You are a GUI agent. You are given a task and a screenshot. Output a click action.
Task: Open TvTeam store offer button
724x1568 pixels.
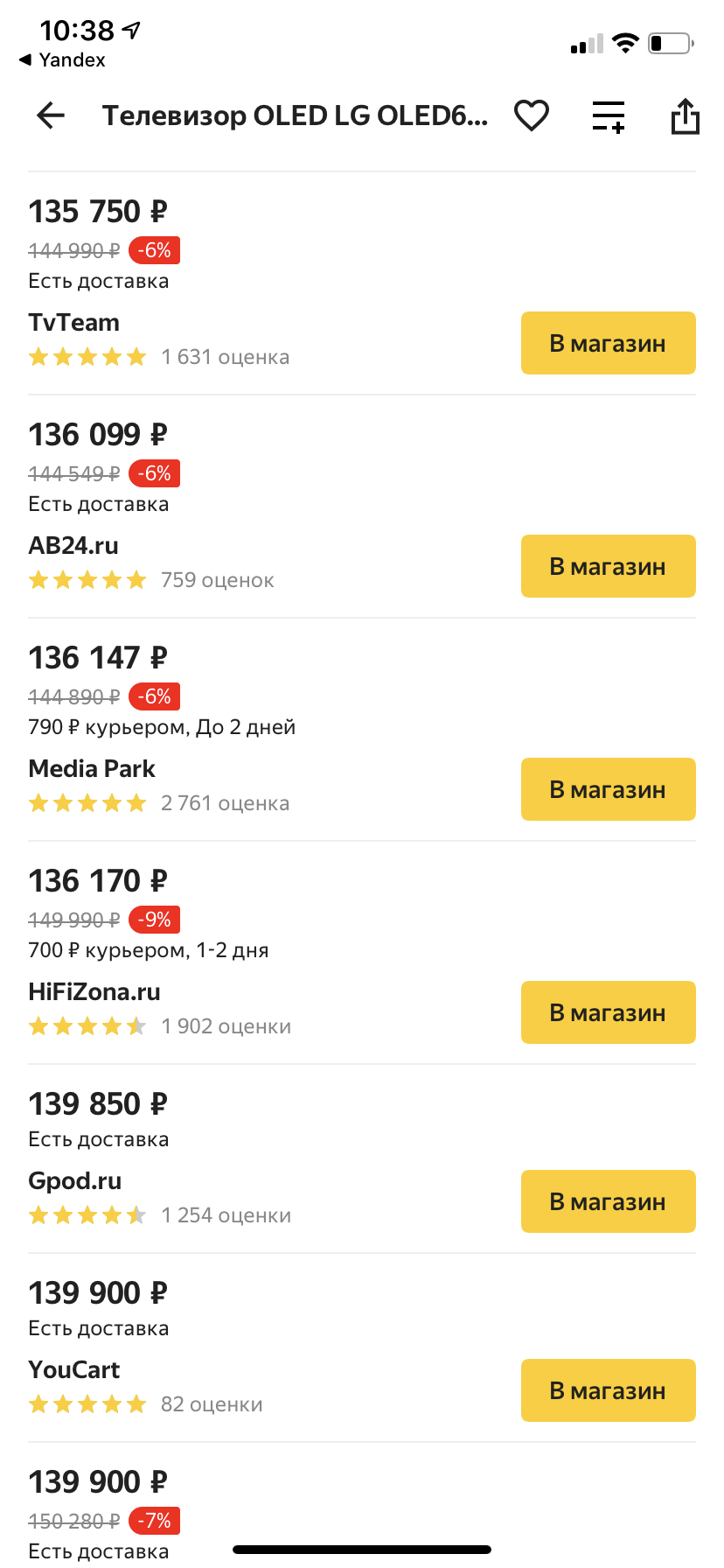pyautogui.click(x=608, y=343)
